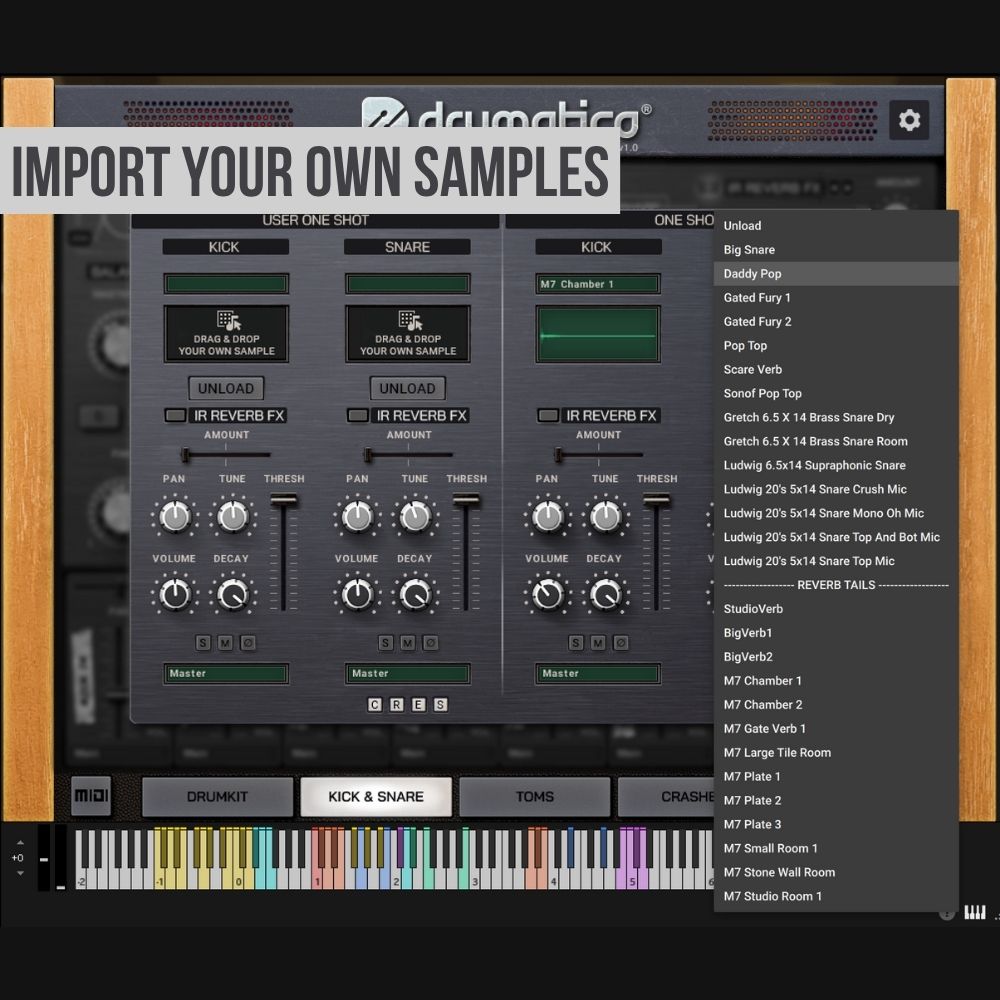This screenshot has width=1000, height=1000.
Task: Click the one shot kick waveform display
Action: [x=597, y=334]
